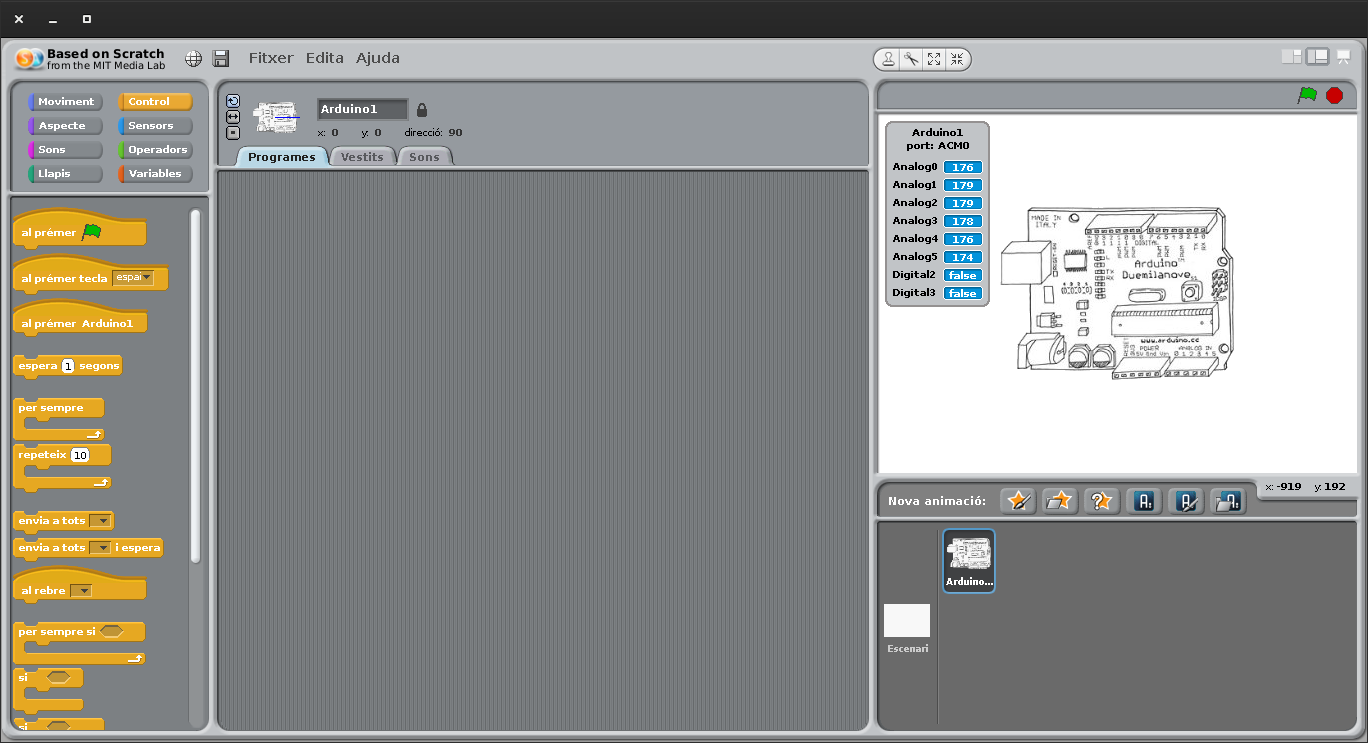Select the duplicate stamp tool

click(888, 59)
